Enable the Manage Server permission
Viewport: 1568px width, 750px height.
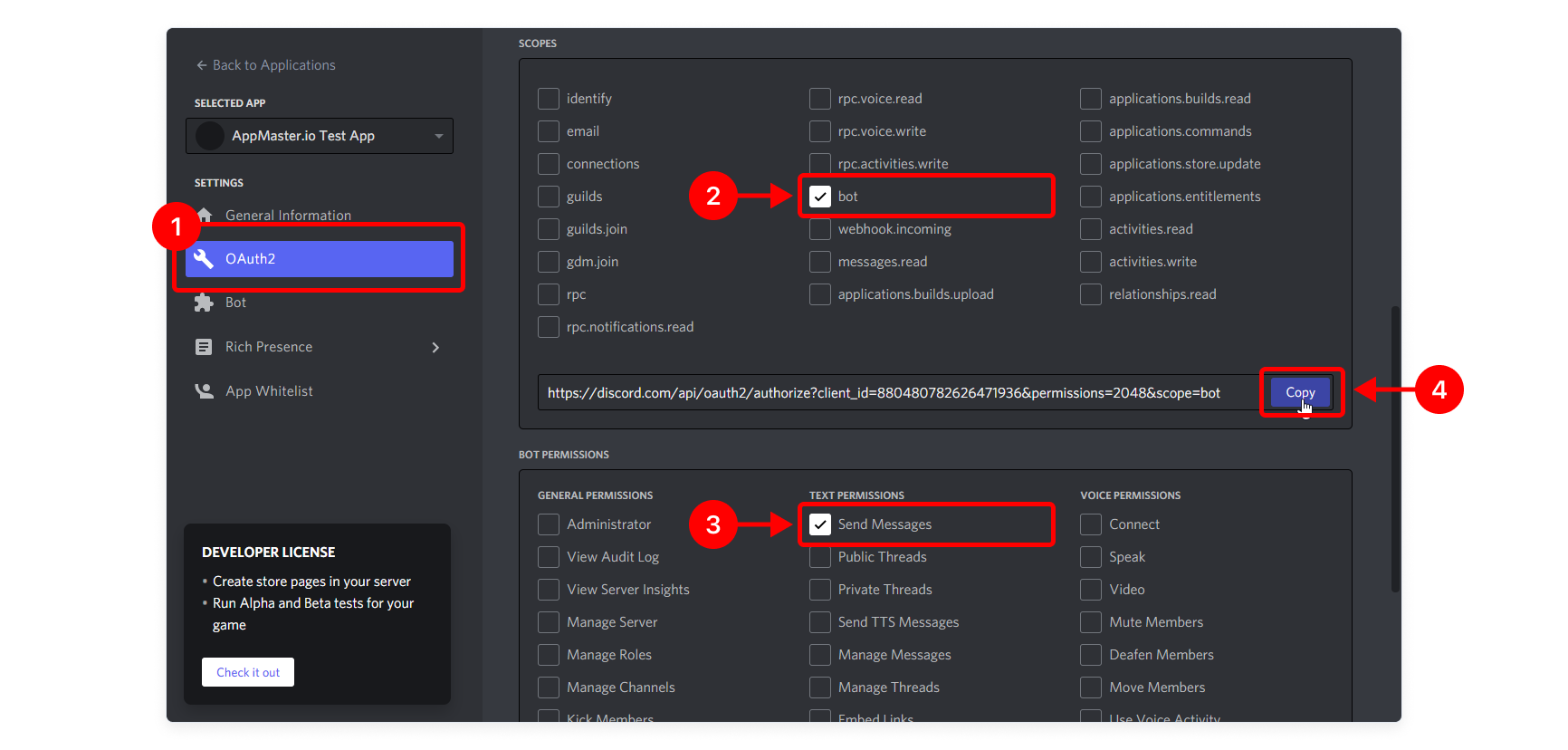pos(549,622)
